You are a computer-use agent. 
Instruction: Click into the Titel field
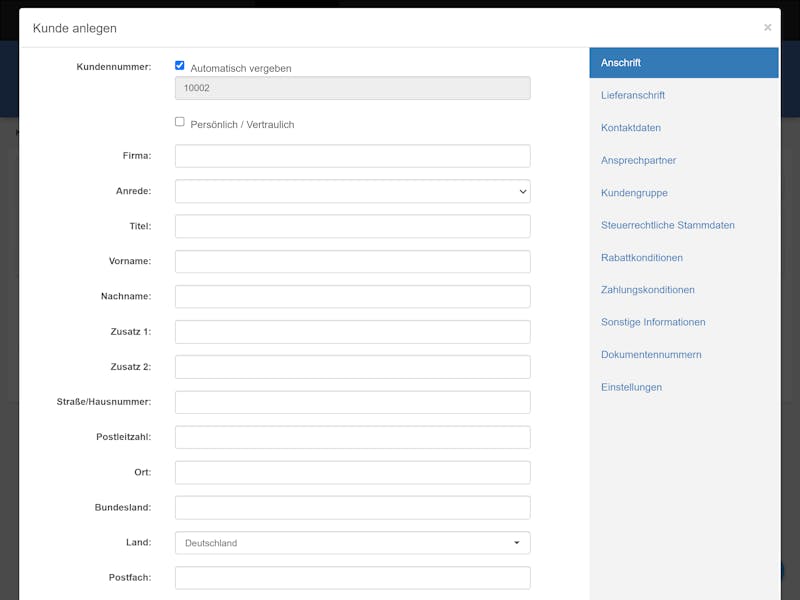(353, 226)
